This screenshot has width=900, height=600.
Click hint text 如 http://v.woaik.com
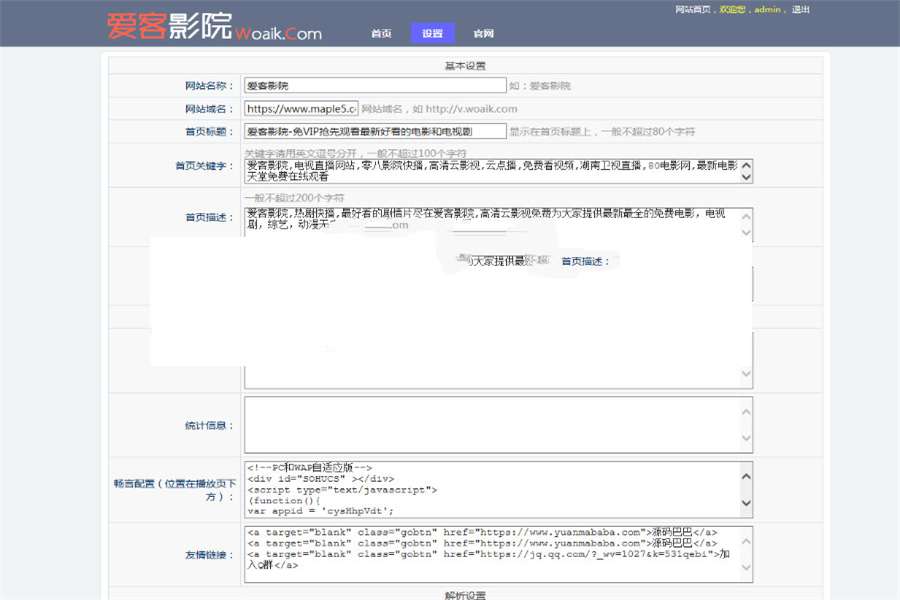[465, 109]
